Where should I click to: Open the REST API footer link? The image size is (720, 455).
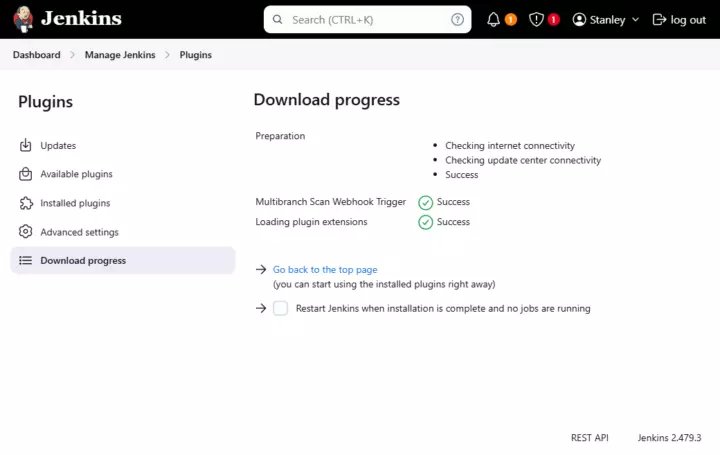[x=590, y=438]
